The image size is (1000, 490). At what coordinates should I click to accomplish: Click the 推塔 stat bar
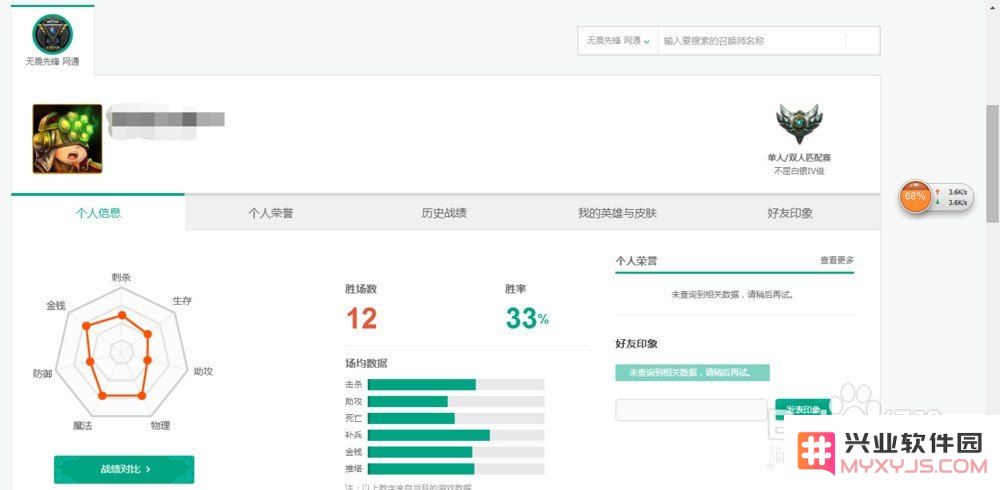456,469
